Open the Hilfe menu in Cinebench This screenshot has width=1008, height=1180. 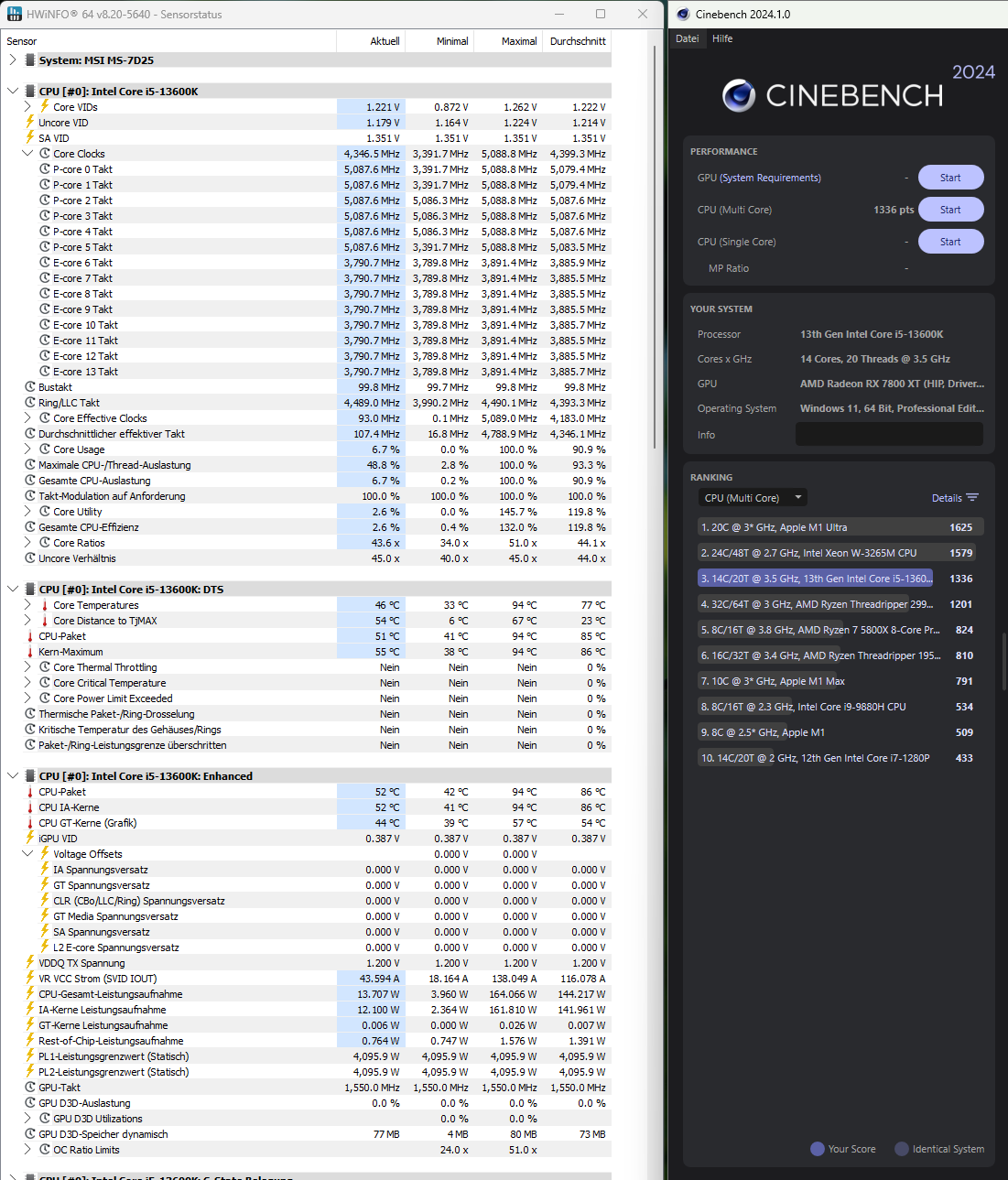point(722,38)
